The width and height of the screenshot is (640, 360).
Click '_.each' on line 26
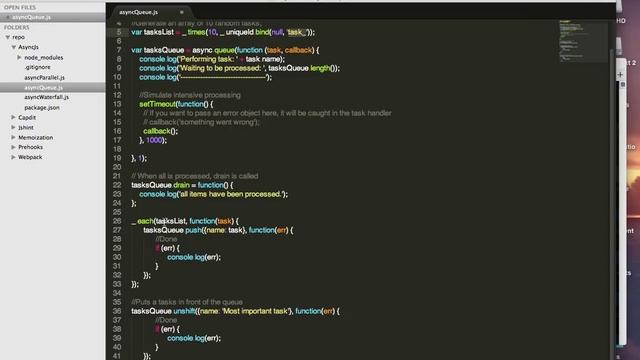point(142,221)
